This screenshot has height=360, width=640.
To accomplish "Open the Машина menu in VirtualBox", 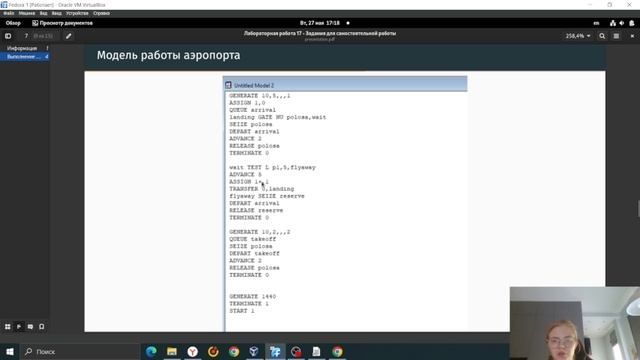I will coord(27,13).
